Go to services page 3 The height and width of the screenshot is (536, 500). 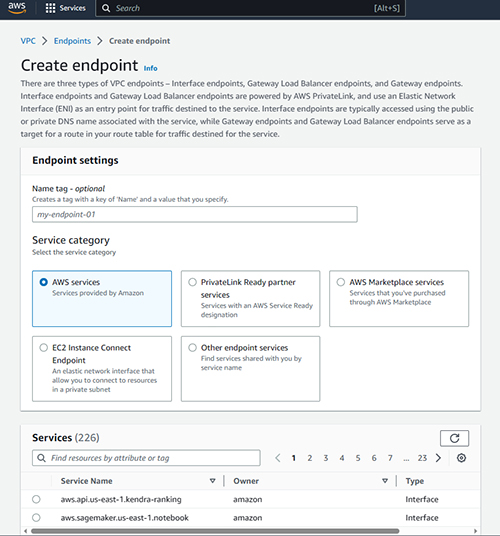326,458
